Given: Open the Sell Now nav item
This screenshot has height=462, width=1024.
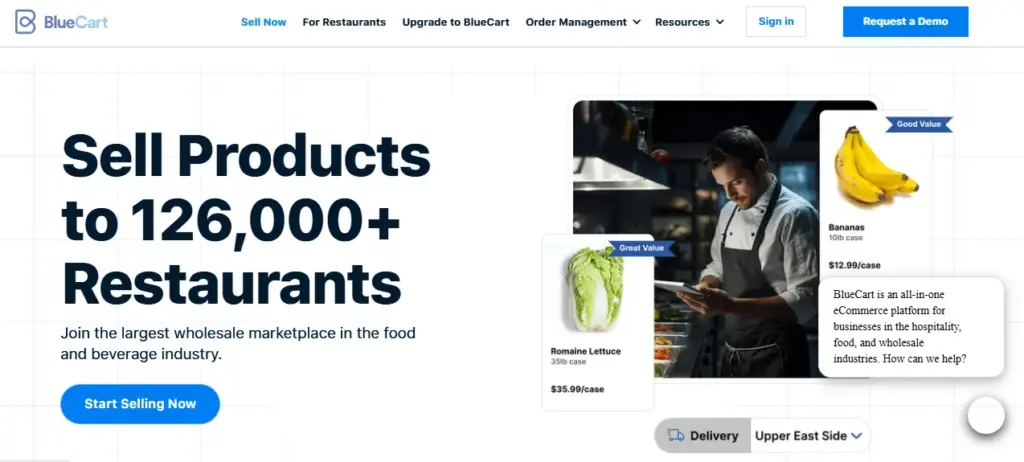Looking at the screenshot, I should pyautogui.click(x=264, y=22).
